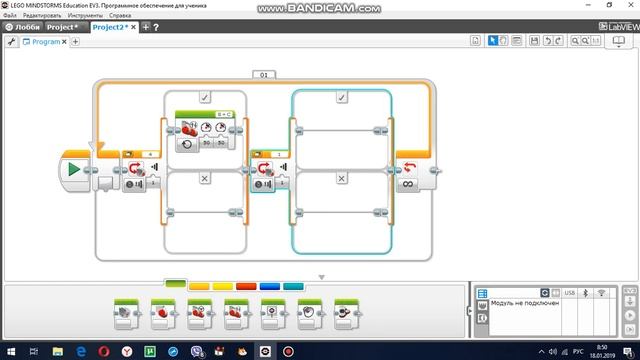Pick the Move Steering block from palette
Image resolution: width=640 pixels, height=360 pixels.
[x=200, y=314]
